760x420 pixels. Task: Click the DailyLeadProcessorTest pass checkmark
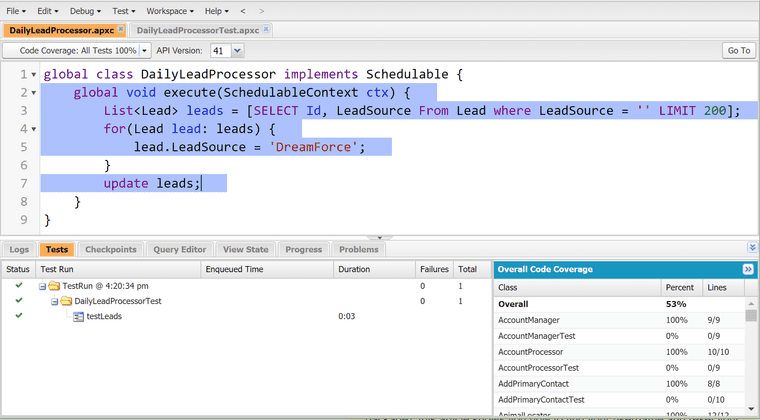tap(19, 300)
